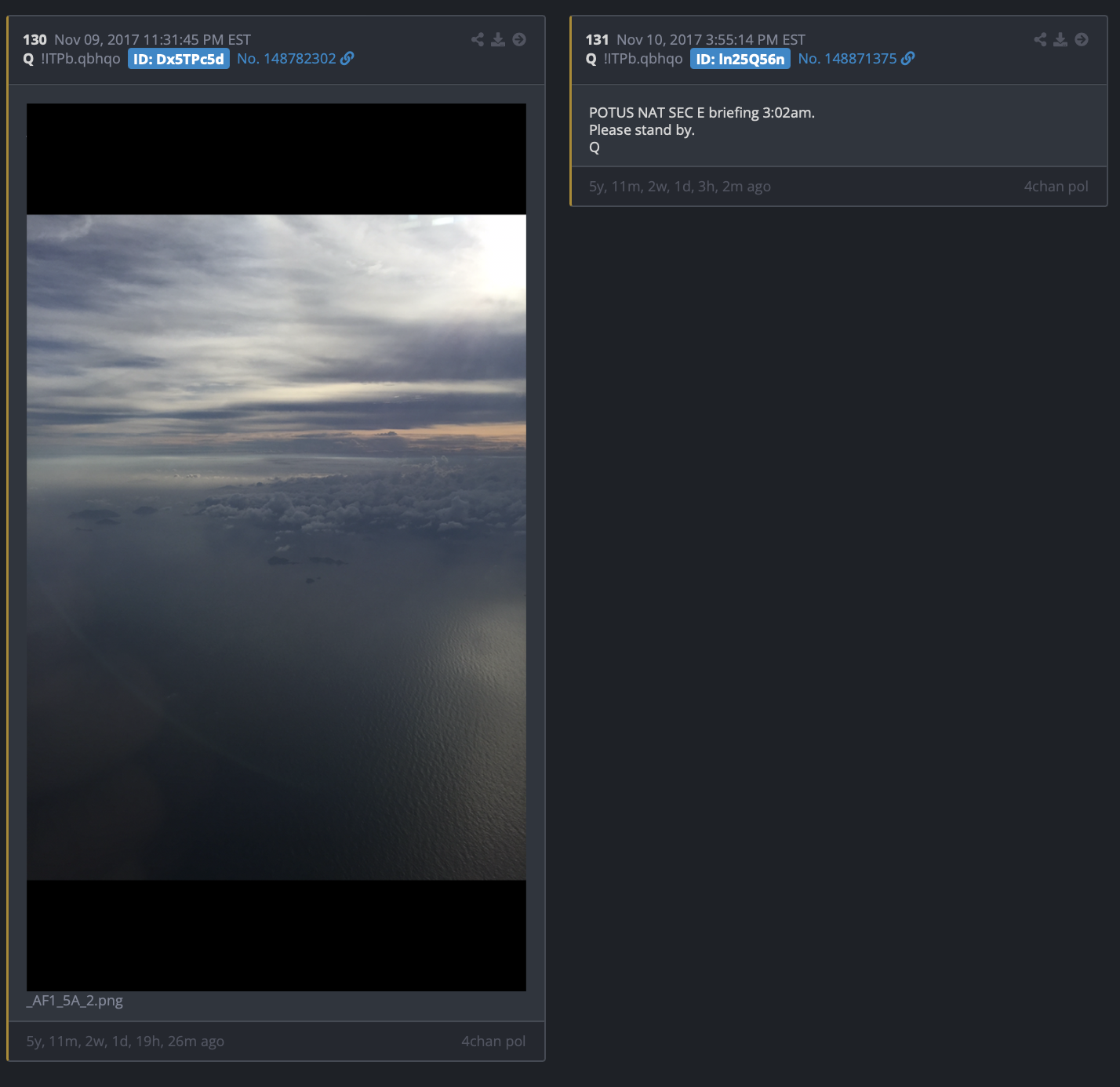1120x1087 pixels.
Task: Click share icon on post 130
Action: (x=477, y=39)
